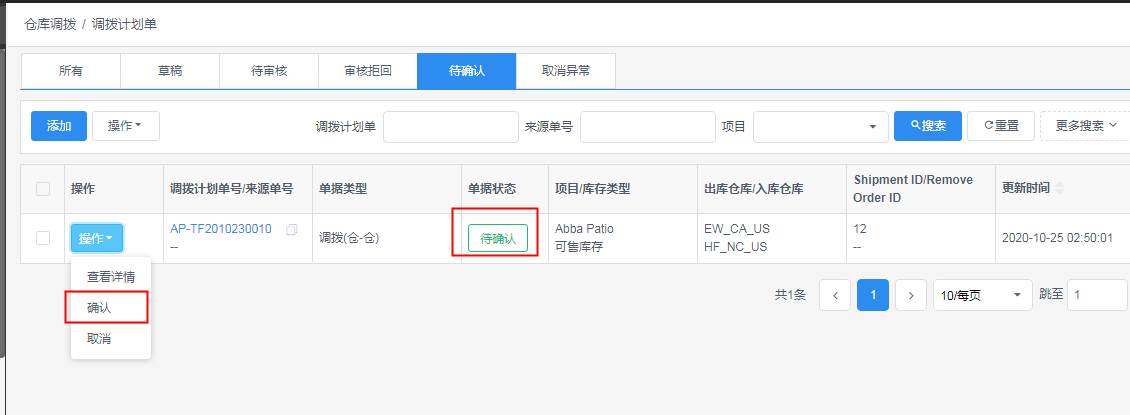This screenshot has height=415, width=1130.
Task: Click the Shipment ID value 12
Action: 860,229
